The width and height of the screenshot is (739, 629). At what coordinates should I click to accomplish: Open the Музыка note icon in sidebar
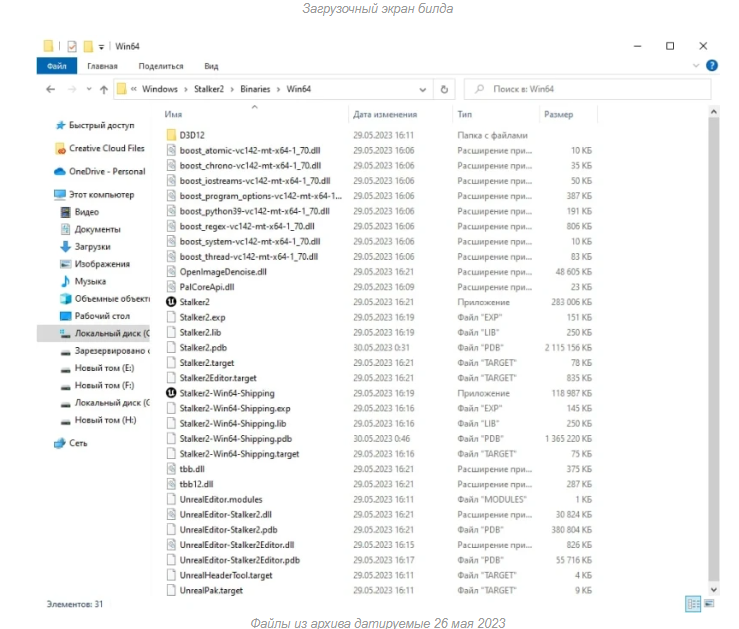[66, 281]
